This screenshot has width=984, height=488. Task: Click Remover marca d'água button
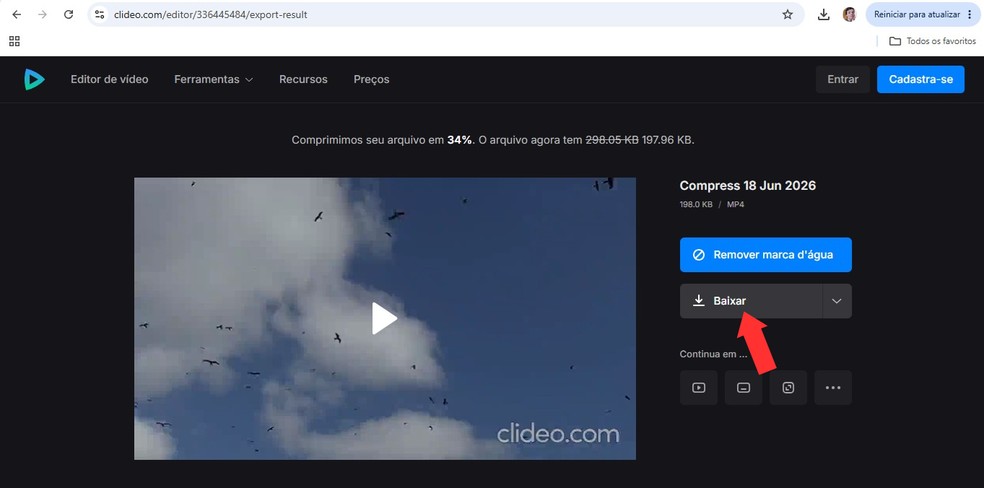pos(766,255)
